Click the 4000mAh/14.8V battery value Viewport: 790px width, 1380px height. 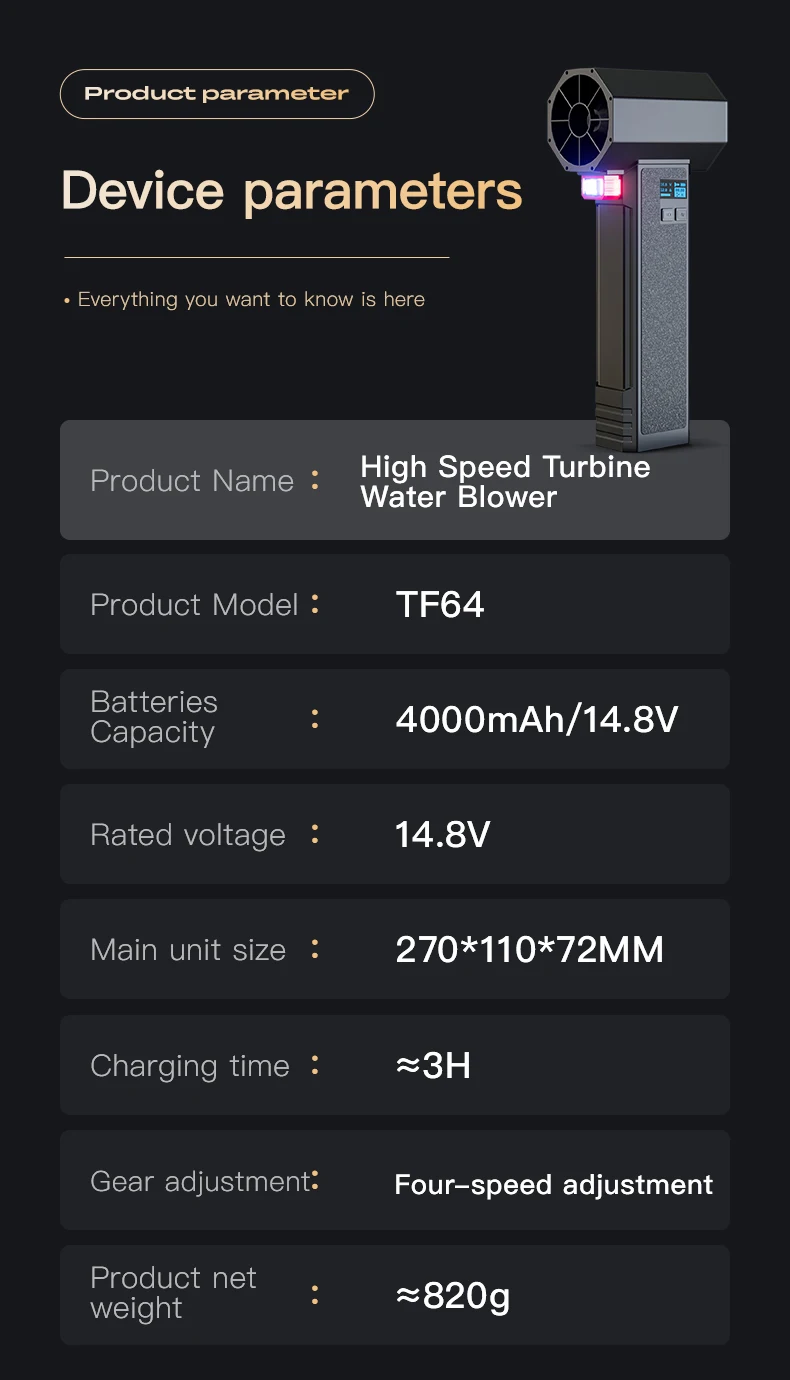point(537,719)
